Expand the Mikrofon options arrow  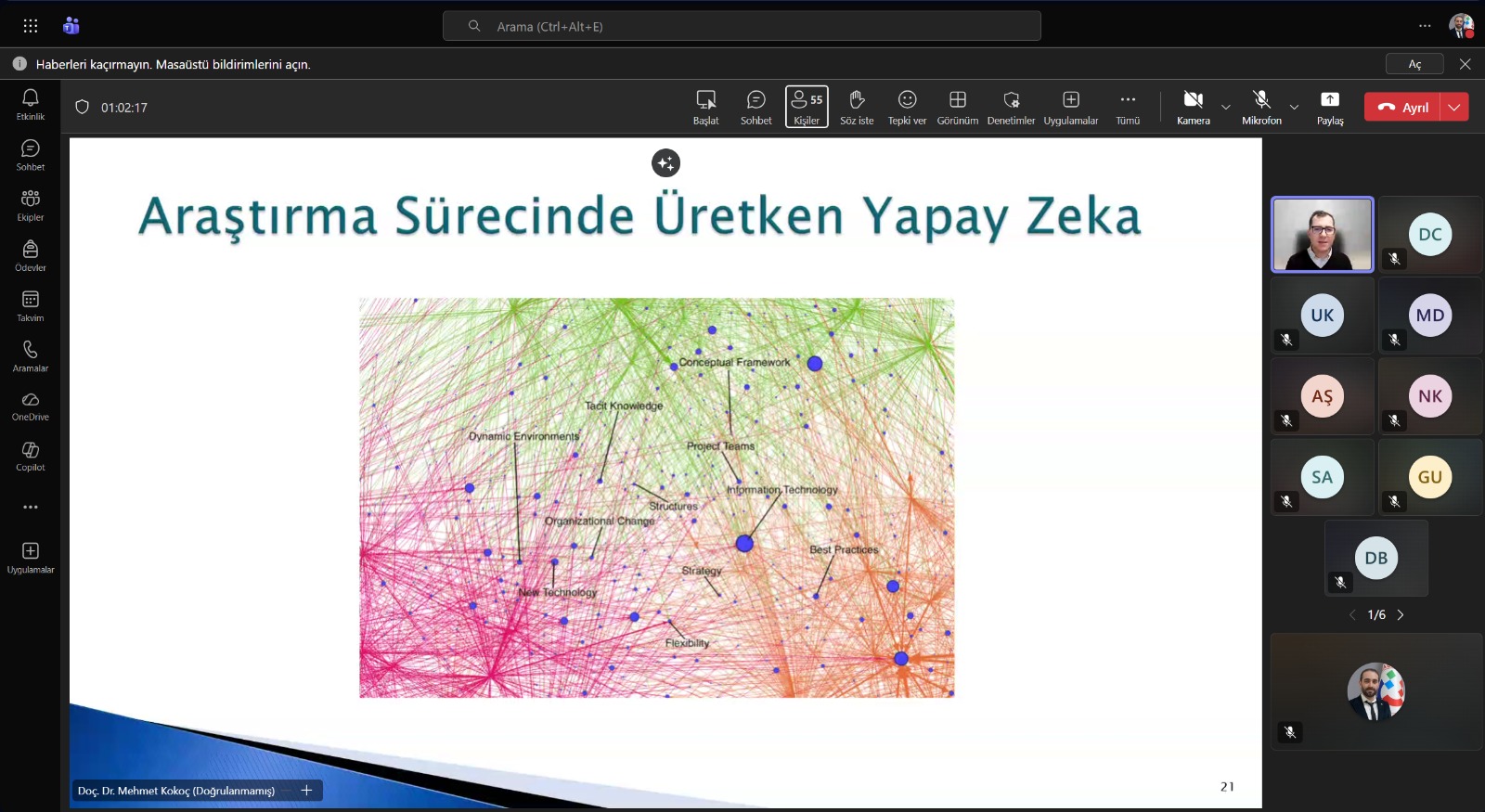1295,108
